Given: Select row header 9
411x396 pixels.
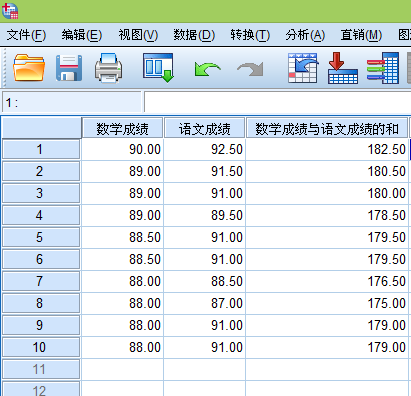Looking at the screenshot, I should pyautogui.click(x=41, y=325).
